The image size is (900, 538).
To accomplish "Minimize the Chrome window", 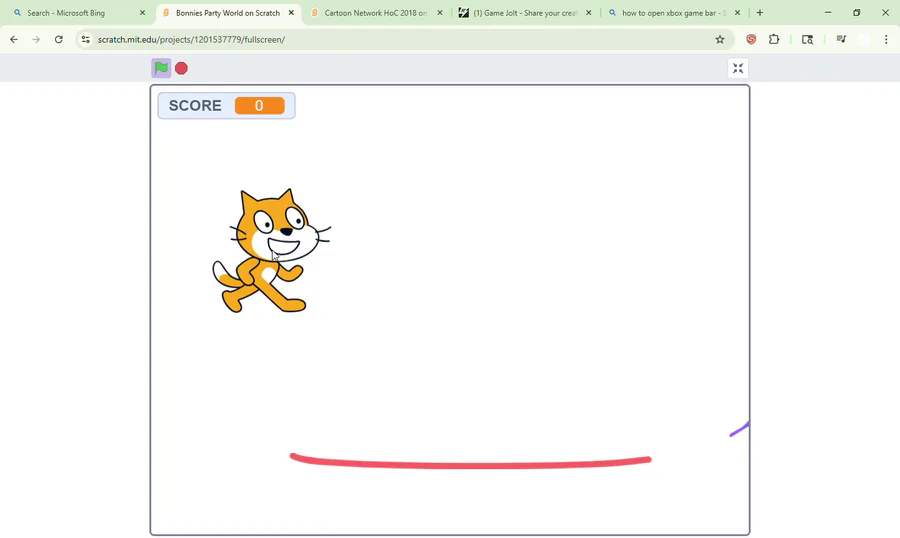I will click(x=828, y=13).
